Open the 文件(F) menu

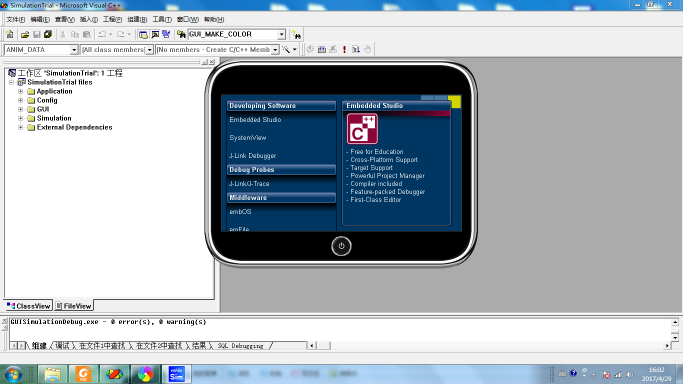click(x=15, y=19)
